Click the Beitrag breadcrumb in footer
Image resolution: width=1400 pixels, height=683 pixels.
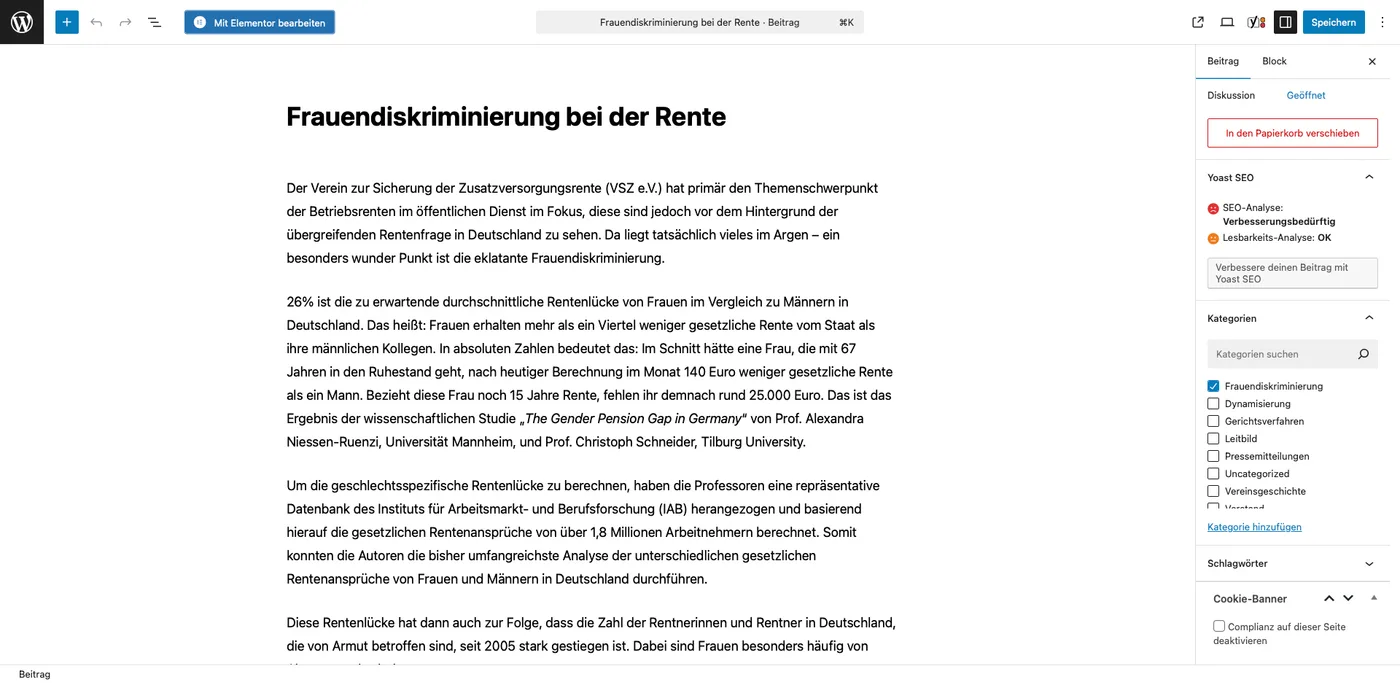coord(34,674)
